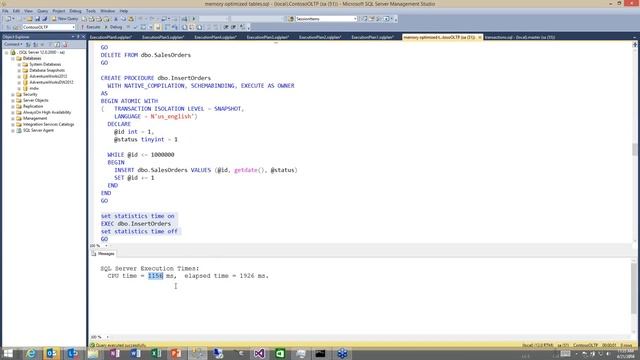Click the Paste icon in the toolbar
Image resolution: width=640 pixels, height=360 pixels.
131,19
